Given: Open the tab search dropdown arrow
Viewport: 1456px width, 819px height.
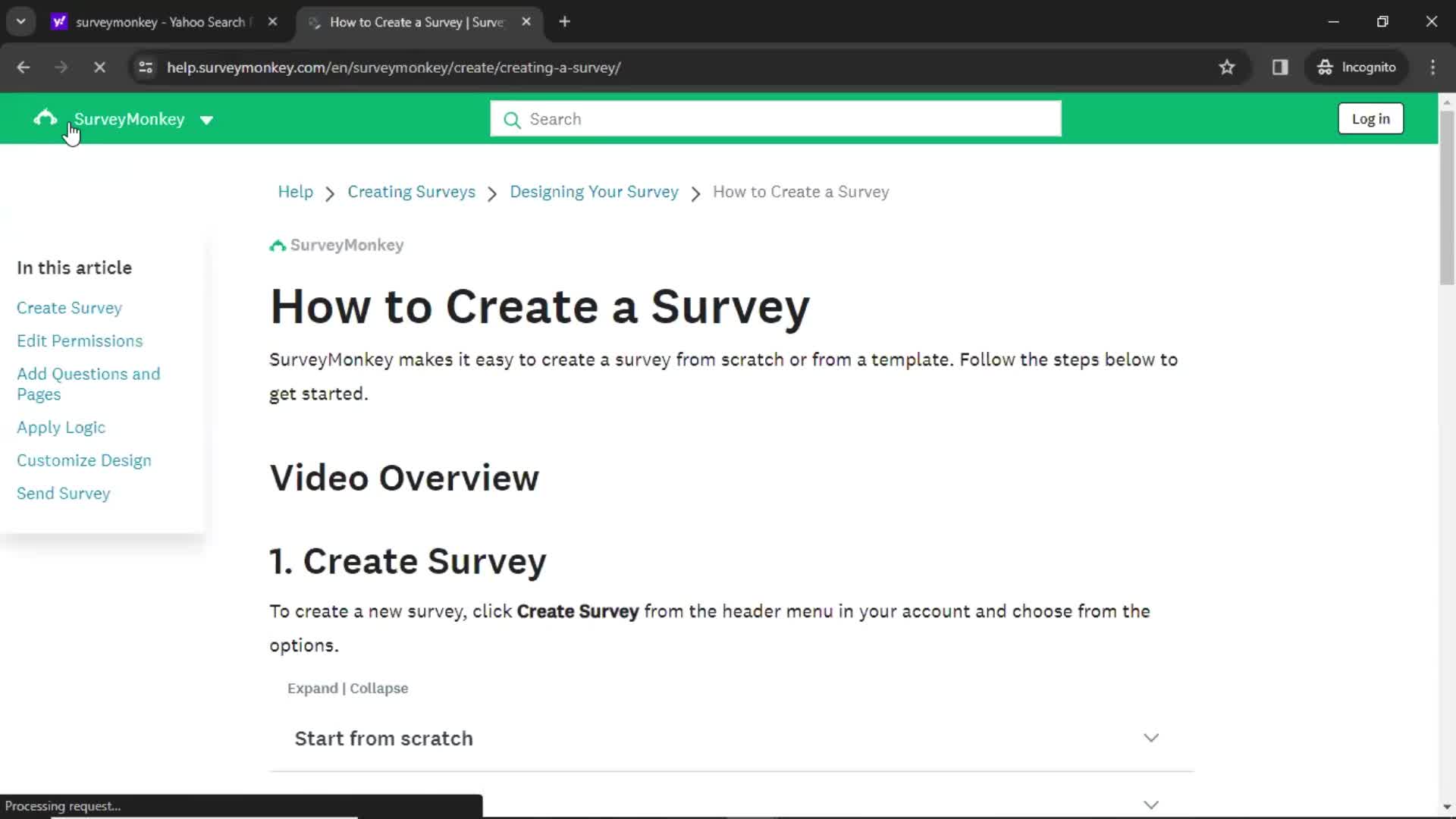Looking at the screenshot, I should [x=21, y=22].
